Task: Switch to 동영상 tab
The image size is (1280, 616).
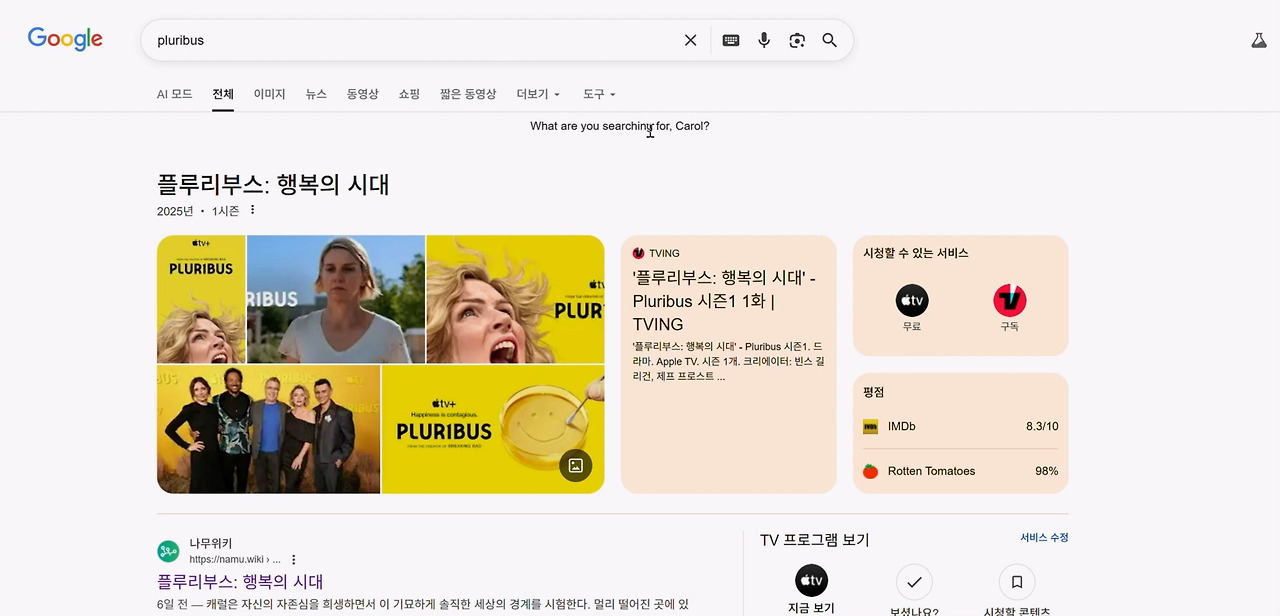Action: (363, 94)
